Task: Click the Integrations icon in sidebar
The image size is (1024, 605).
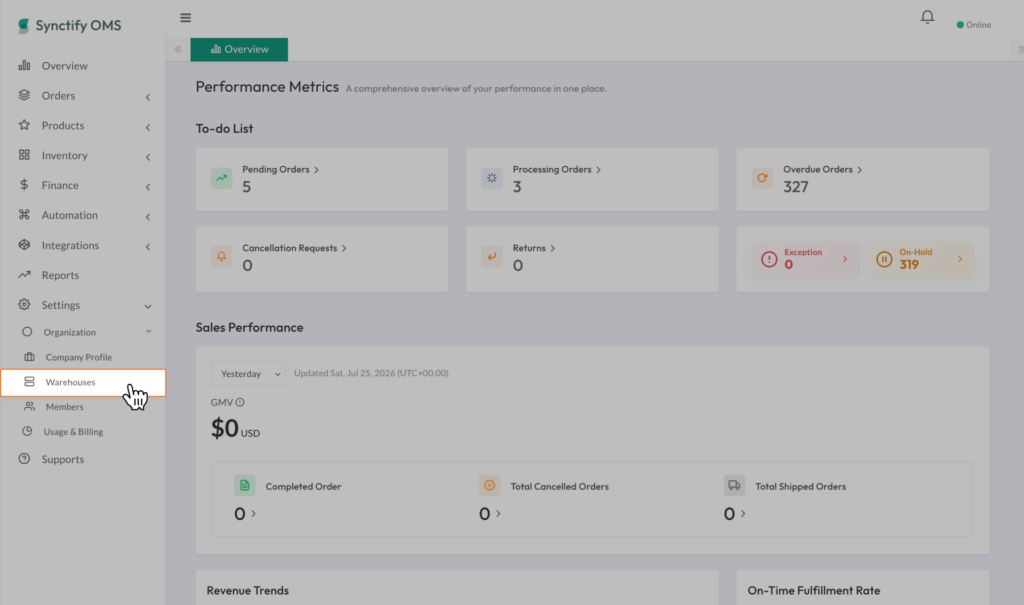Action: pos(24,244)
